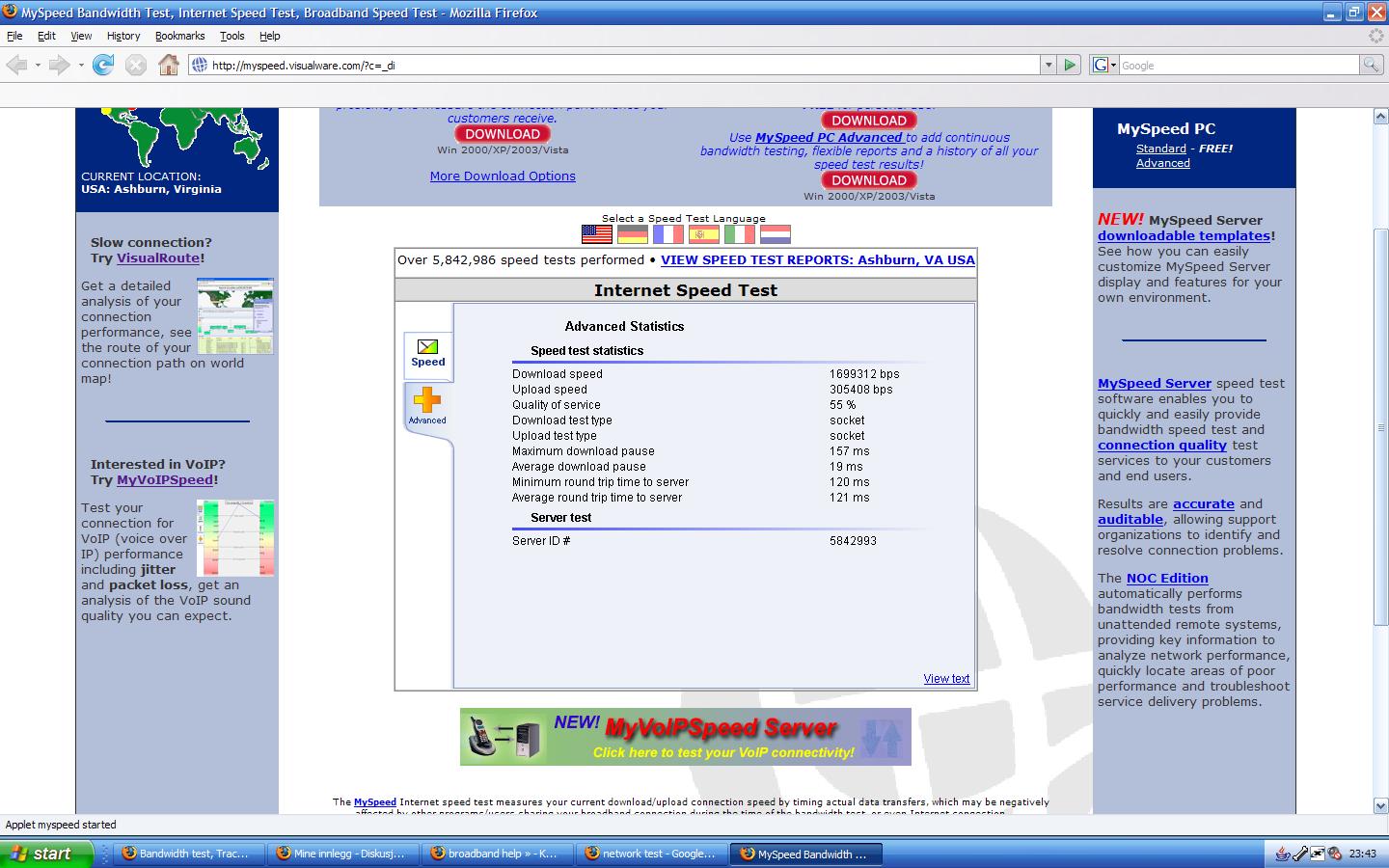Screen dimensions: 1389x868
Task: Select the Spanish flag language
Action: [704, 234]
